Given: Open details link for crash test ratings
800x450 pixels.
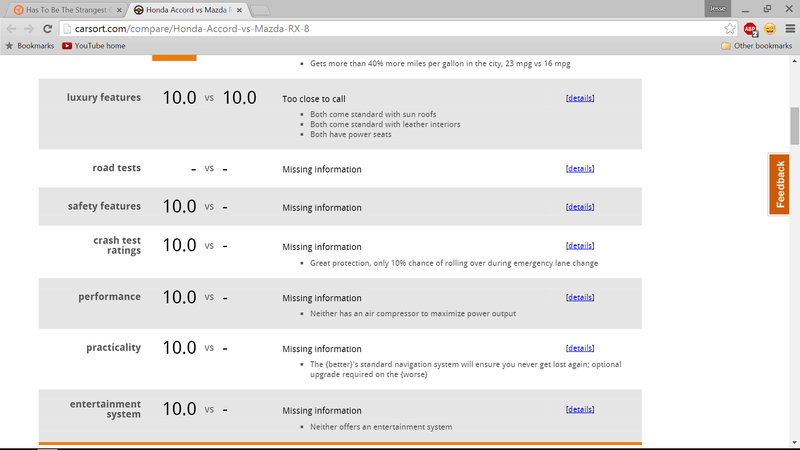Looking at the screenshot, I should pyautogui.click(x=580, y=245).
